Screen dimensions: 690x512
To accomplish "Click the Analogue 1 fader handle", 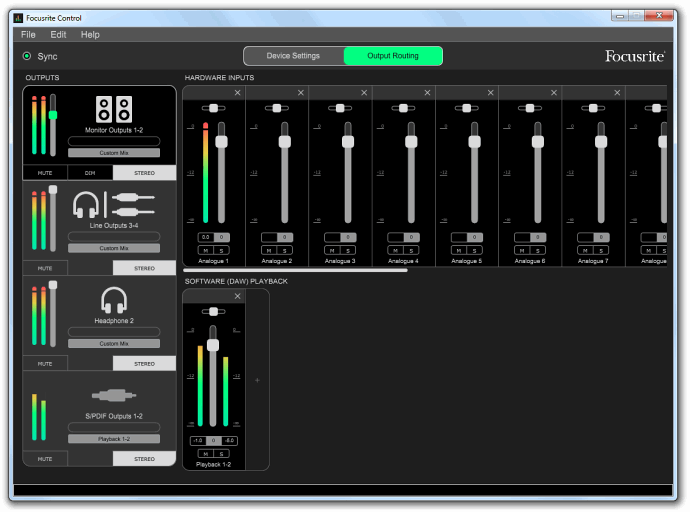I will coord(221,142).
